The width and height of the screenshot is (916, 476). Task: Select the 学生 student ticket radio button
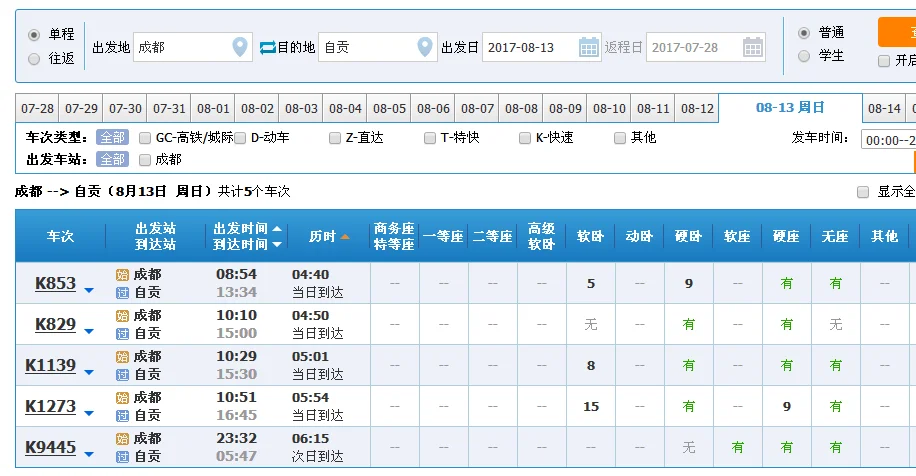tap(804, 56)
